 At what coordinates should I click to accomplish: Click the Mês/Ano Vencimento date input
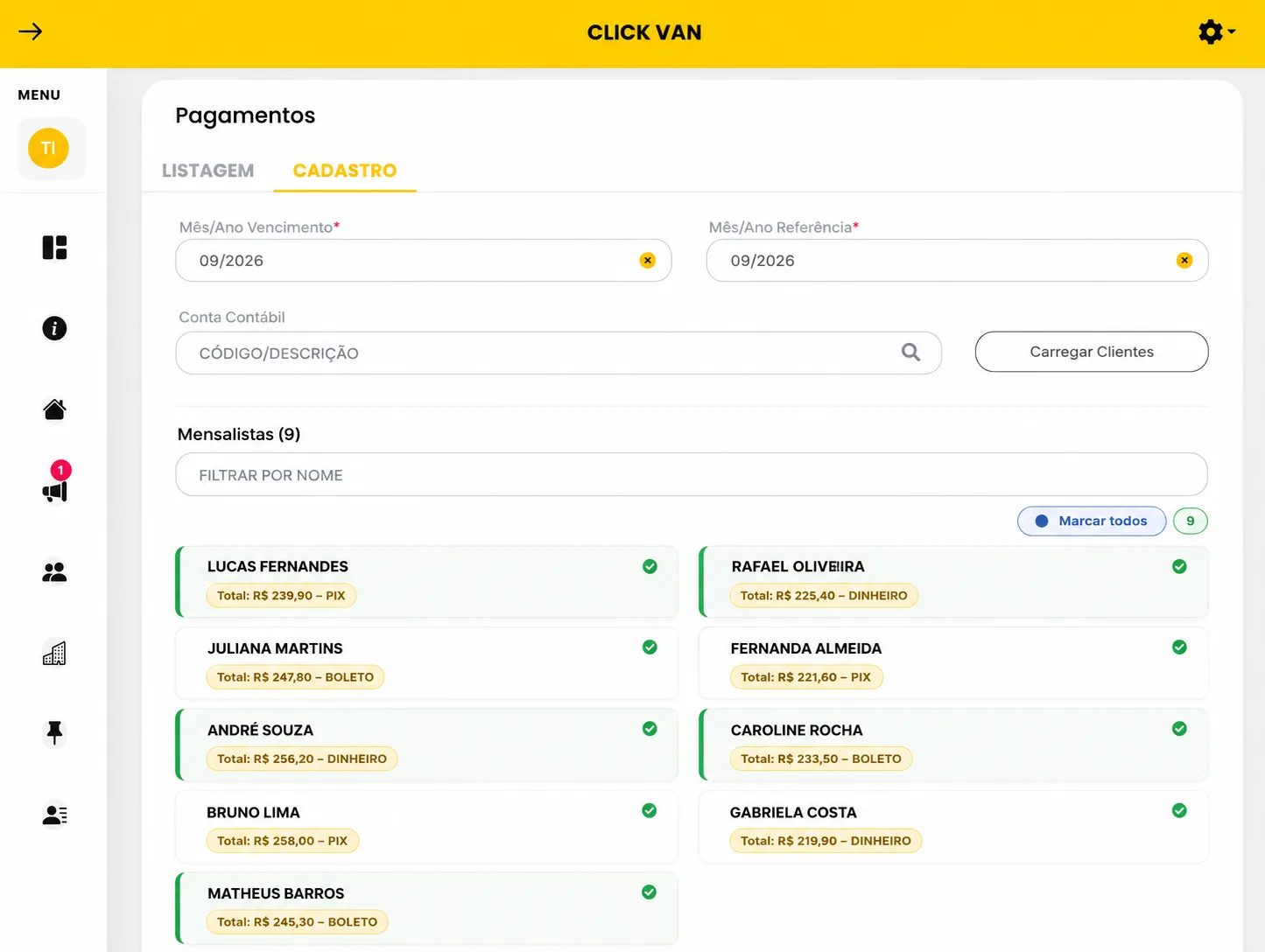[424, 261]
